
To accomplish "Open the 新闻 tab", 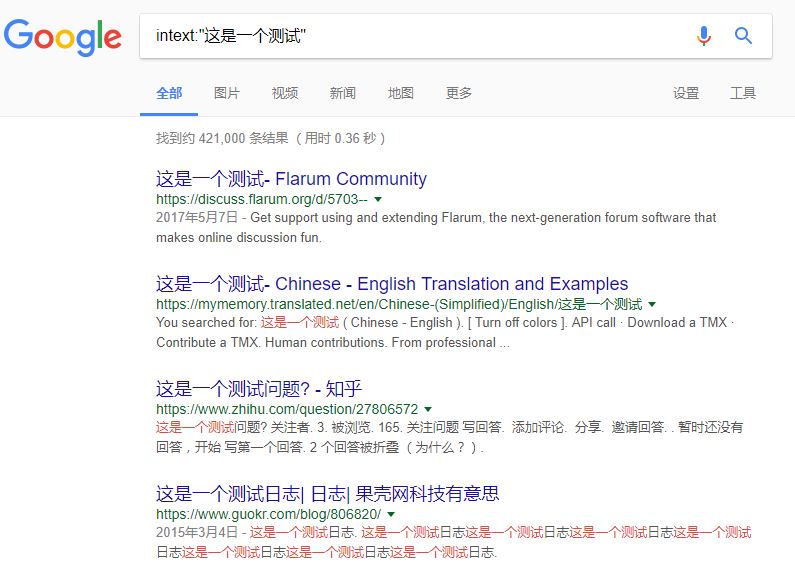I will click(x=343, y=93).
